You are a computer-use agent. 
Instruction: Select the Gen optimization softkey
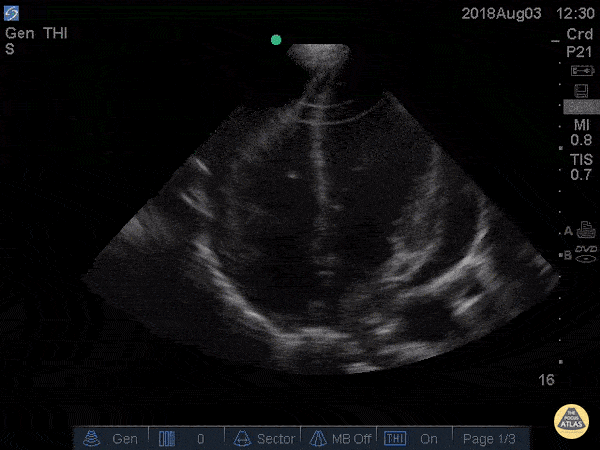tap(111, 439)
